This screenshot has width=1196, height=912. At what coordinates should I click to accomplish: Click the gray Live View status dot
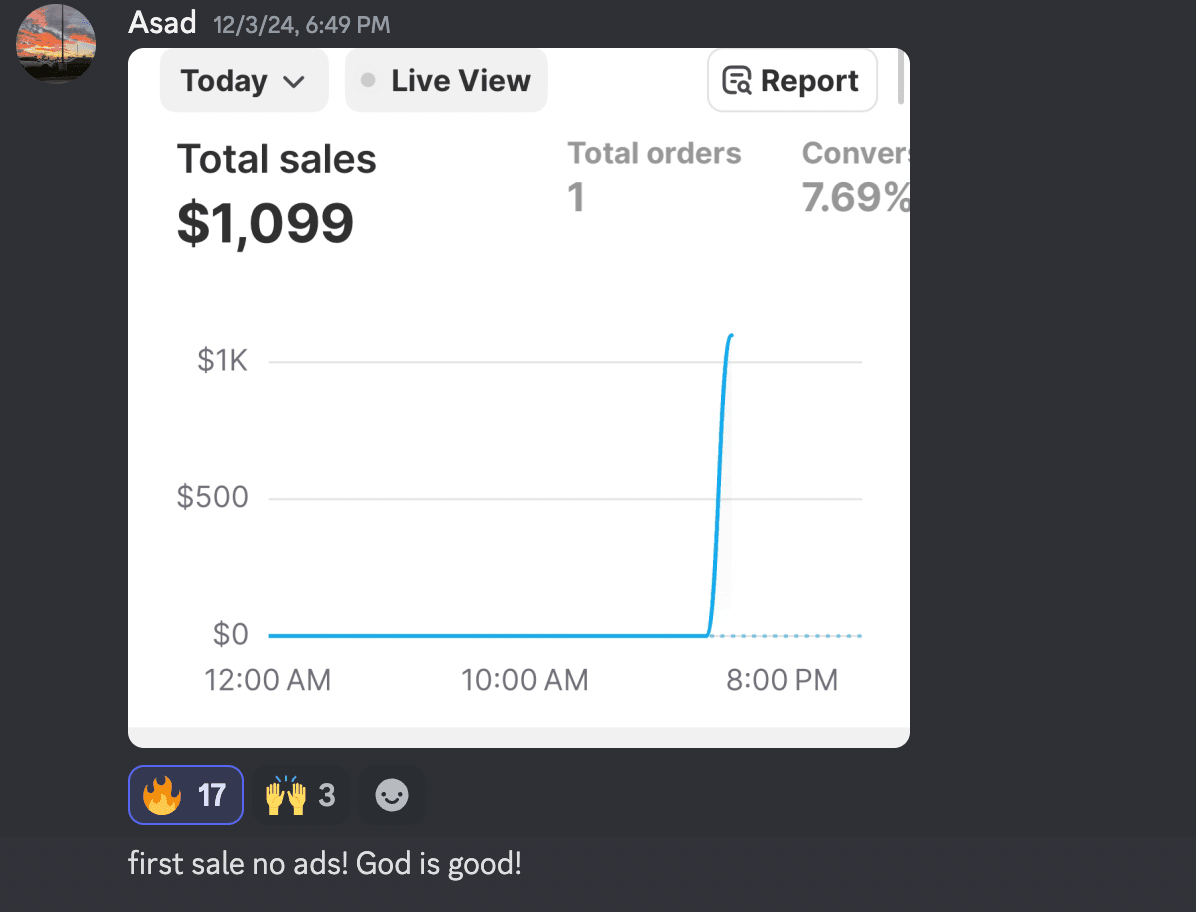click(x=368, y=80)
